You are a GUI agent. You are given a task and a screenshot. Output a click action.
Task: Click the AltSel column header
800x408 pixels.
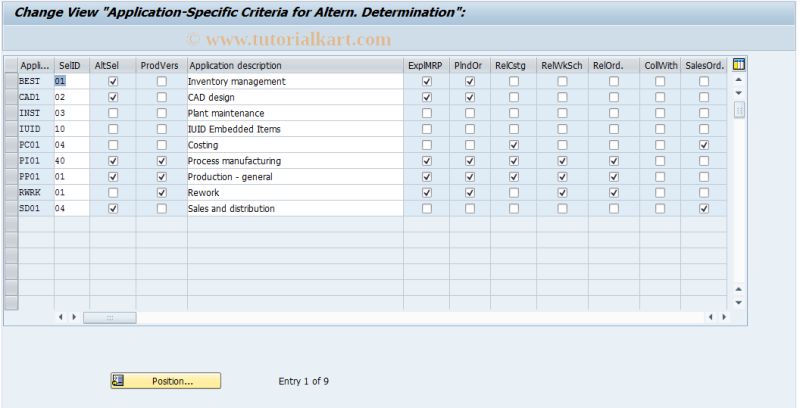pos(113,65)
